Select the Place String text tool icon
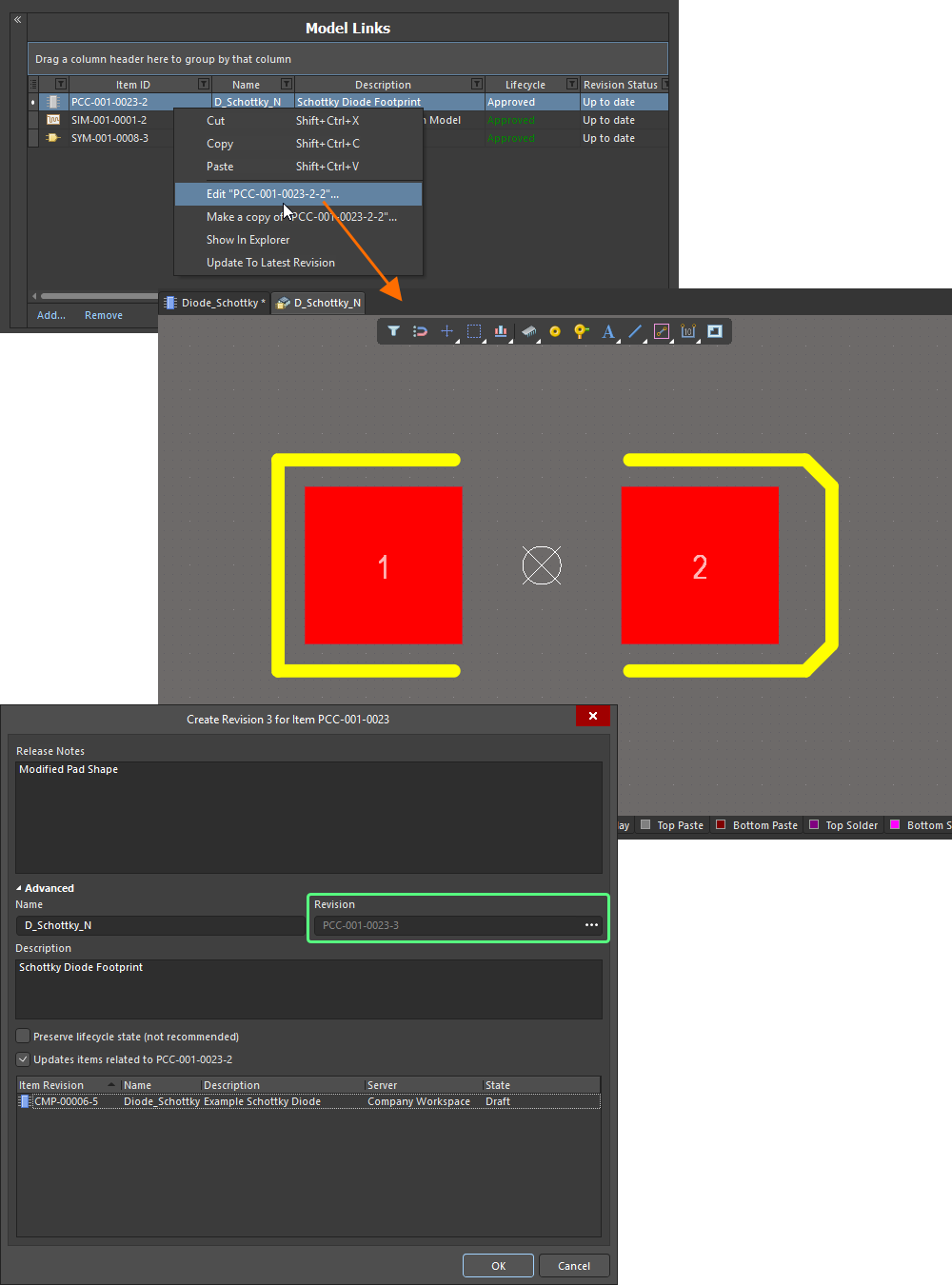The height and width of the screenshot is (1285, 952). [x=608, y=331]
